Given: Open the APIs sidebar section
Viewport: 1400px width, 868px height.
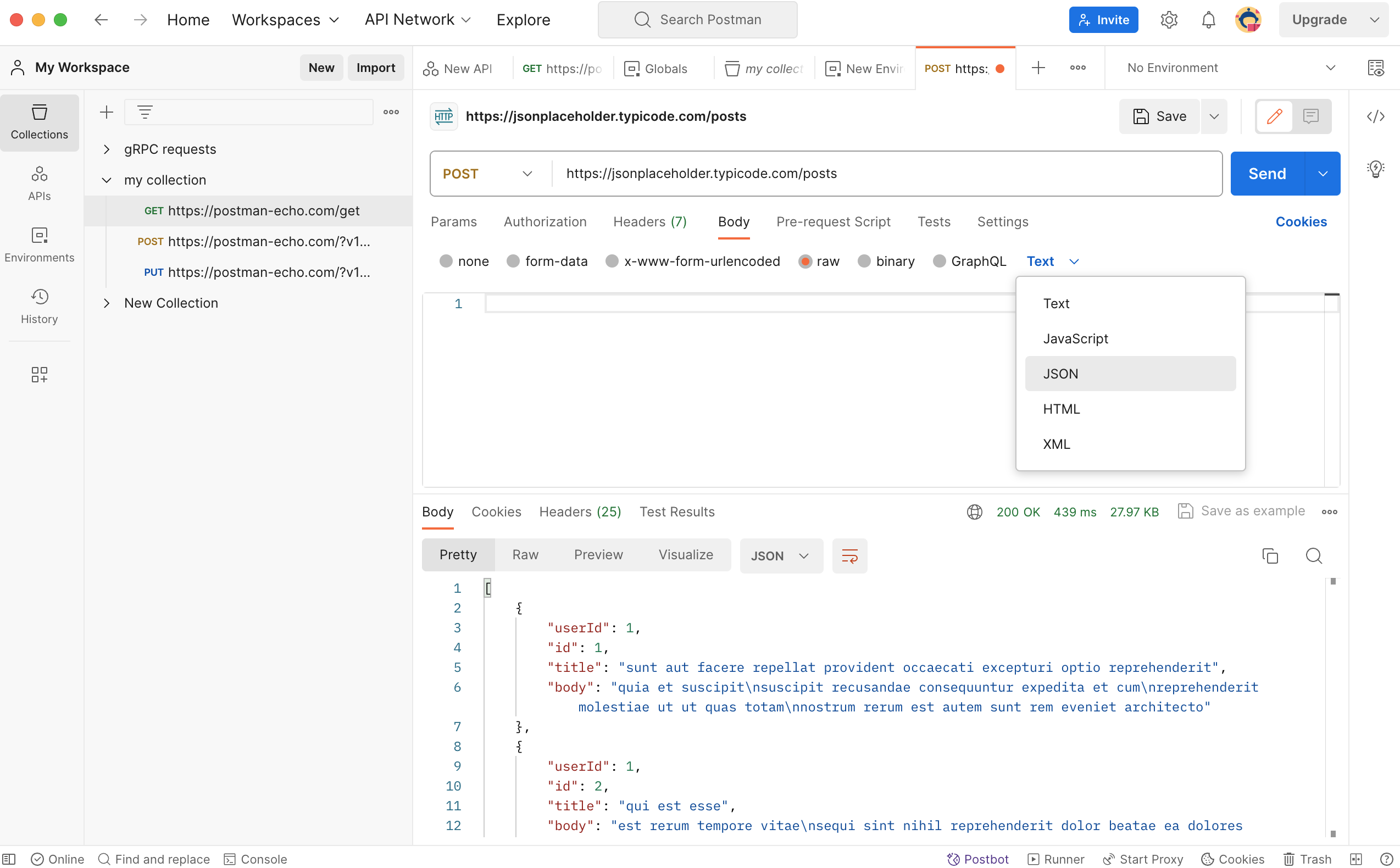Looking at the screenshot, I should click(x=40, y=183).
